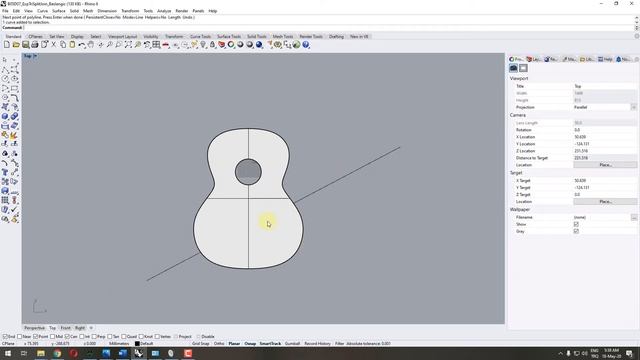The width and height of the screenshot is (640, 360).
Task: Open the Analyze menu
Action: click(164, 11)
